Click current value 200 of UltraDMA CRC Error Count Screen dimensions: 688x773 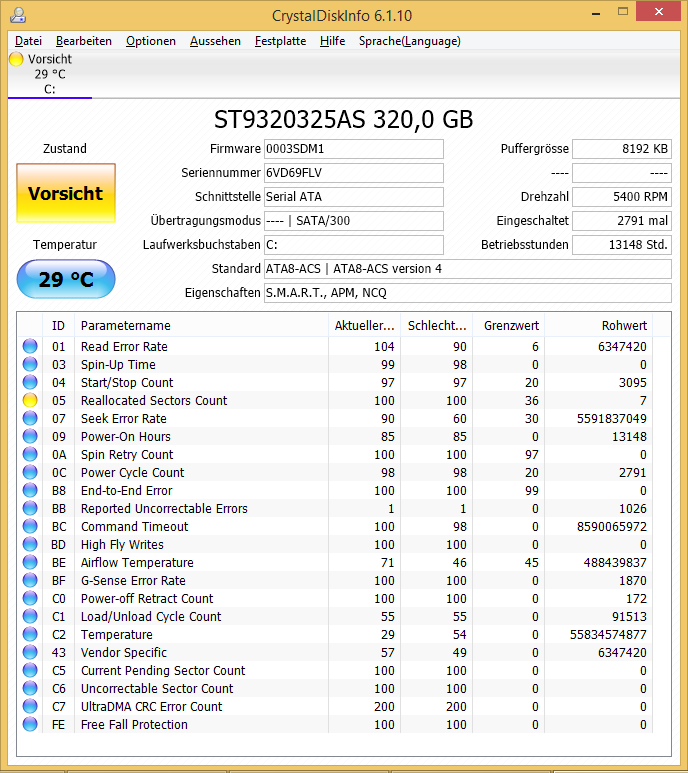pos(384,706)
